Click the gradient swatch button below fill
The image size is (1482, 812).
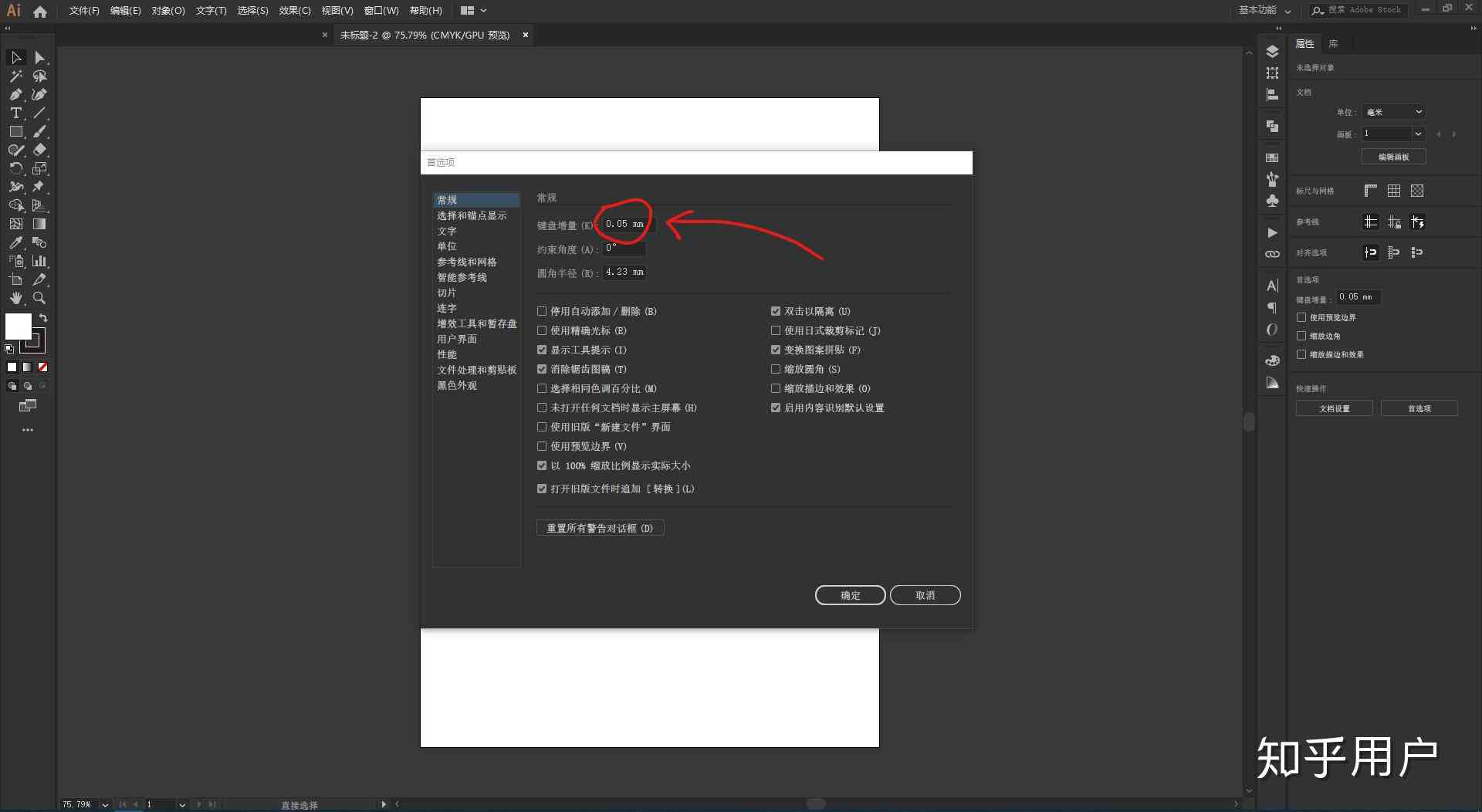[x=27, y=367]
